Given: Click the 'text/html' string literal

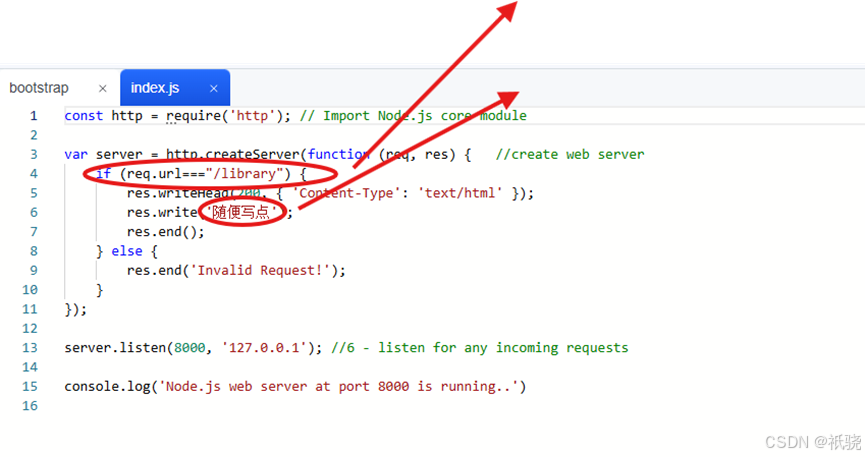Looking at the screenshot, I should pyautogui.click(x=460, y=193).
